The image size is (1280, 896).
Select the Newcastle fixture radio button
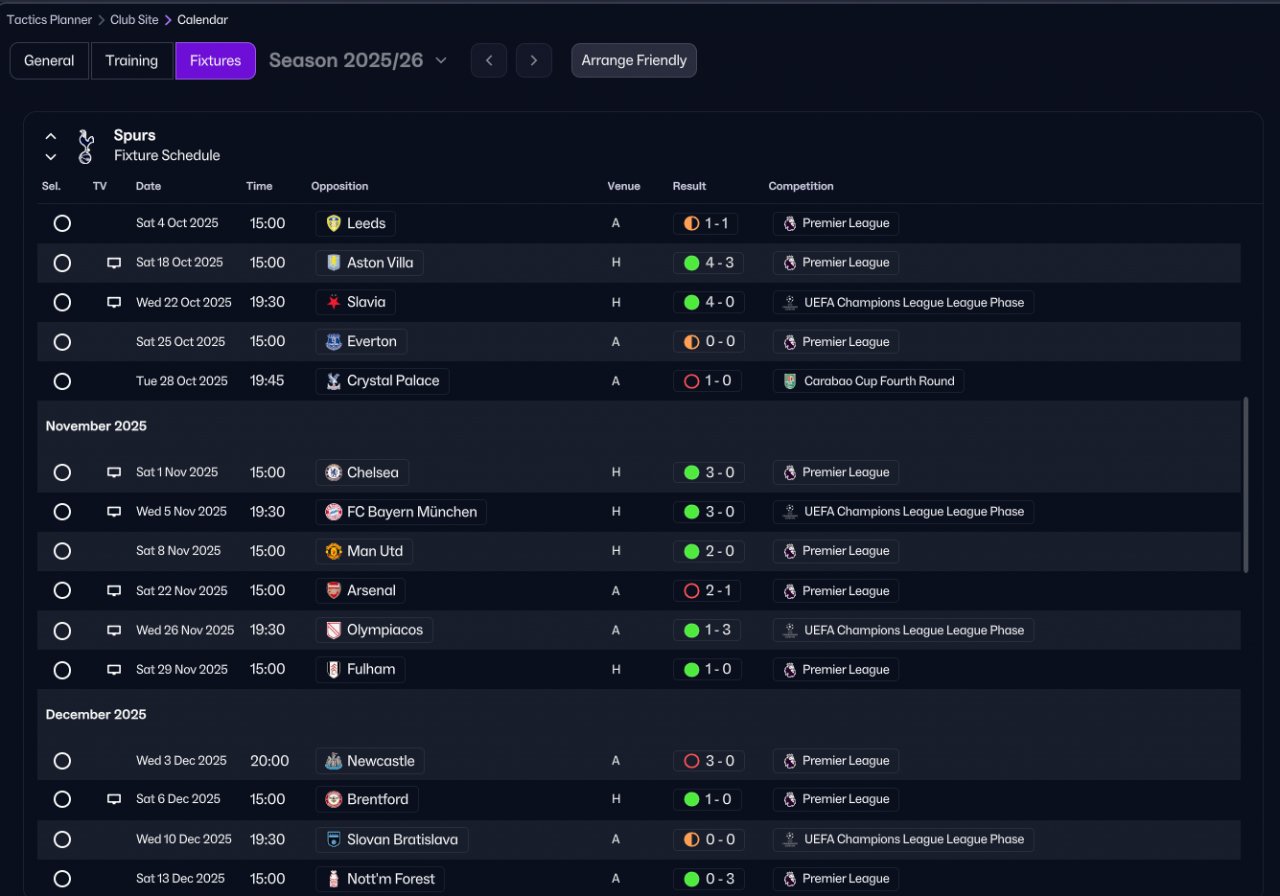click(62, 761)
